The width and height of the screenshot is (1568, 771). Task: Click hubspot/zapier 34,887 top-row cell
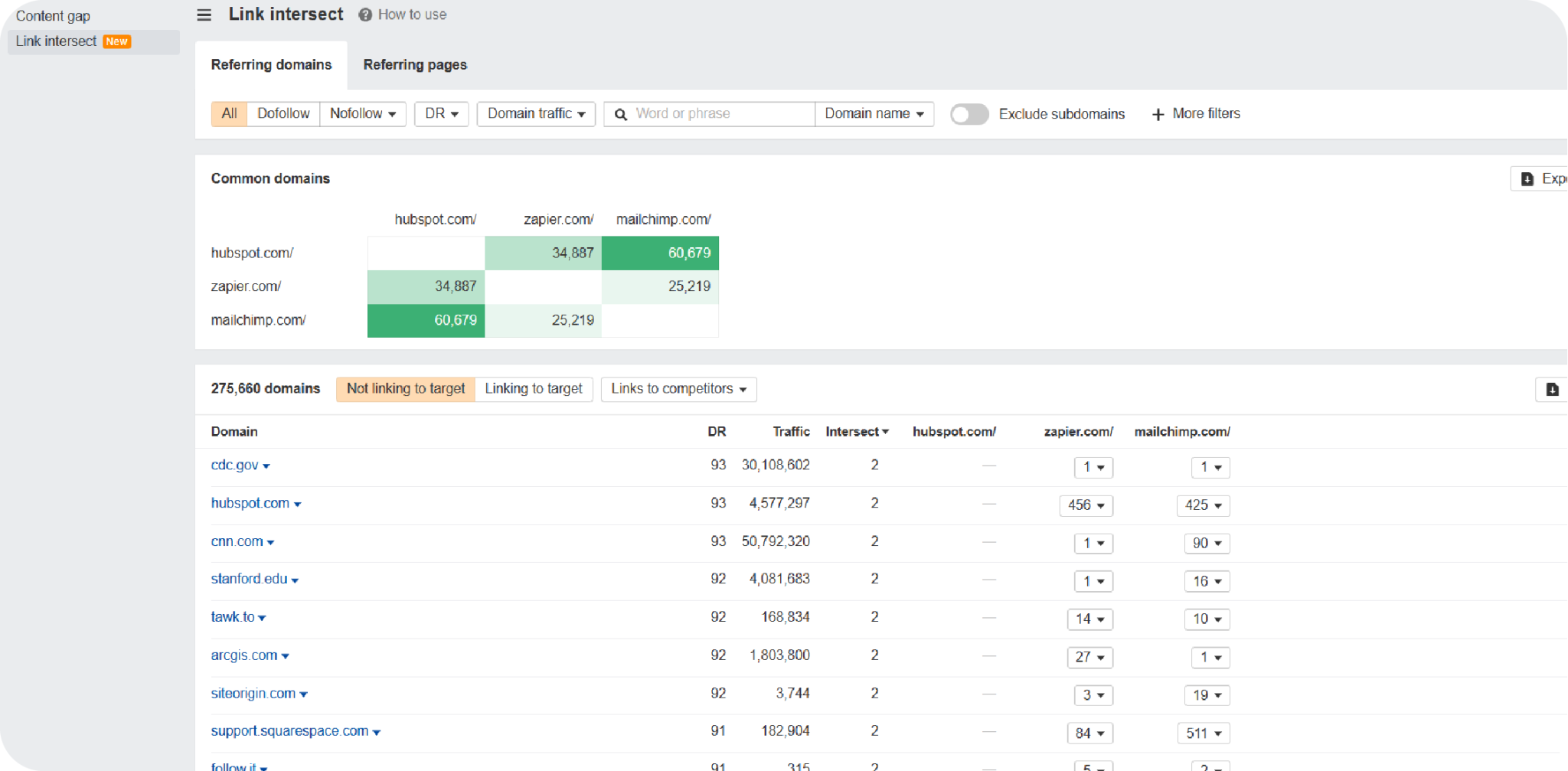point(543,253)
